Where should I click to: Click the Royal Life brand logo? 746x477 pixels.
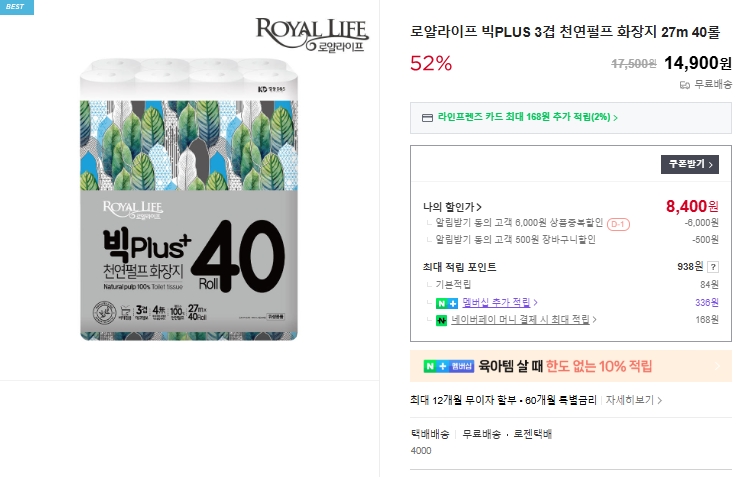pos(312,34)
